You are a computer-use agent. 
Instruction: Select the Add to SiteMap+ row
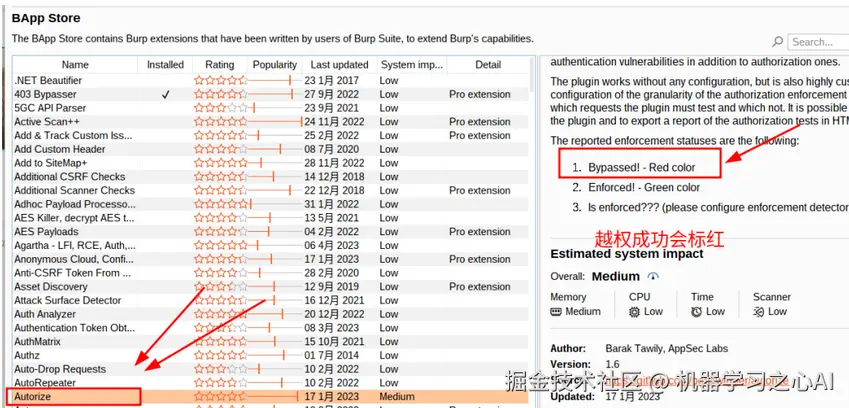tap(271, 163)
